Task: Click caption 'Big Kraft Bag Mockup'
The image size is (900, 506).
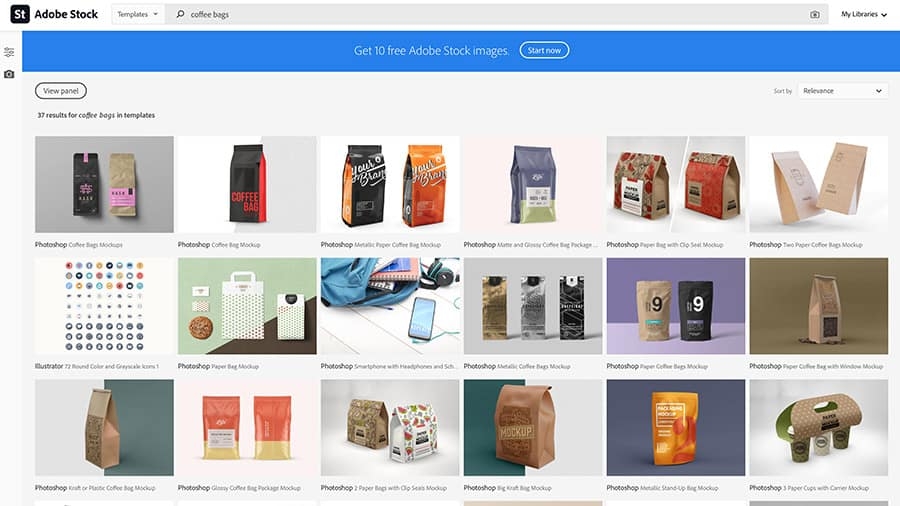Action: coord(524,488)
